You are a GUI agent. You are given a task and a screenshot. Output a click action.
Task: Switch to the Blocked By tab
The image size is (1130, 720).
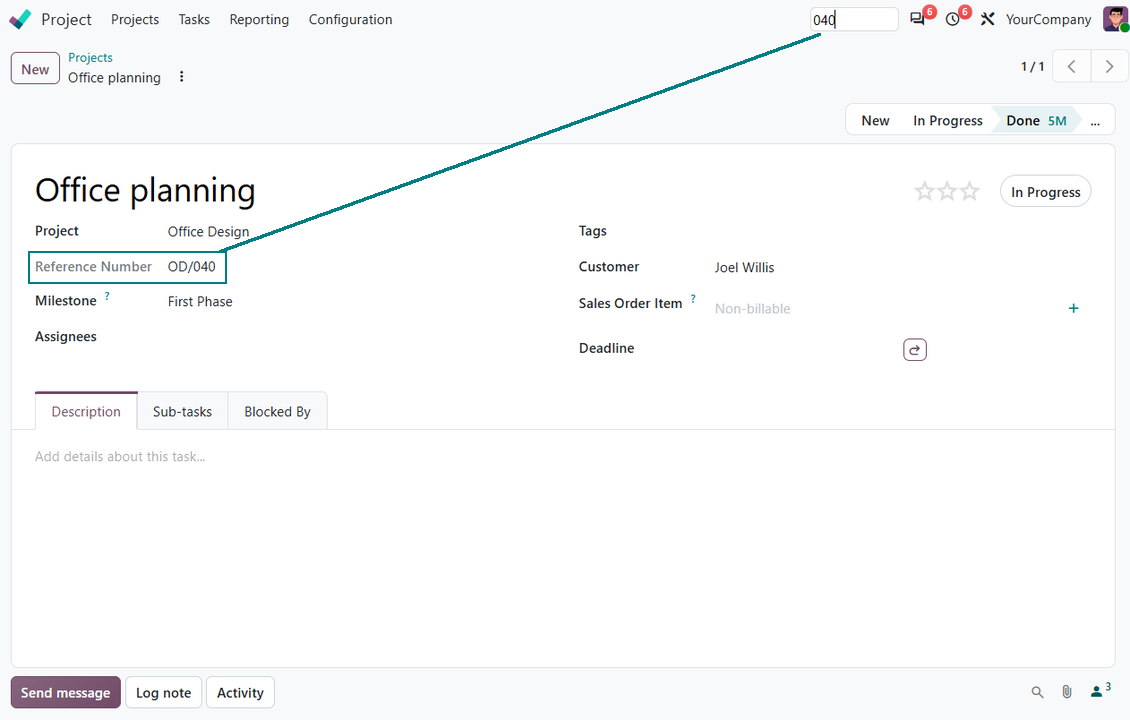277,412
